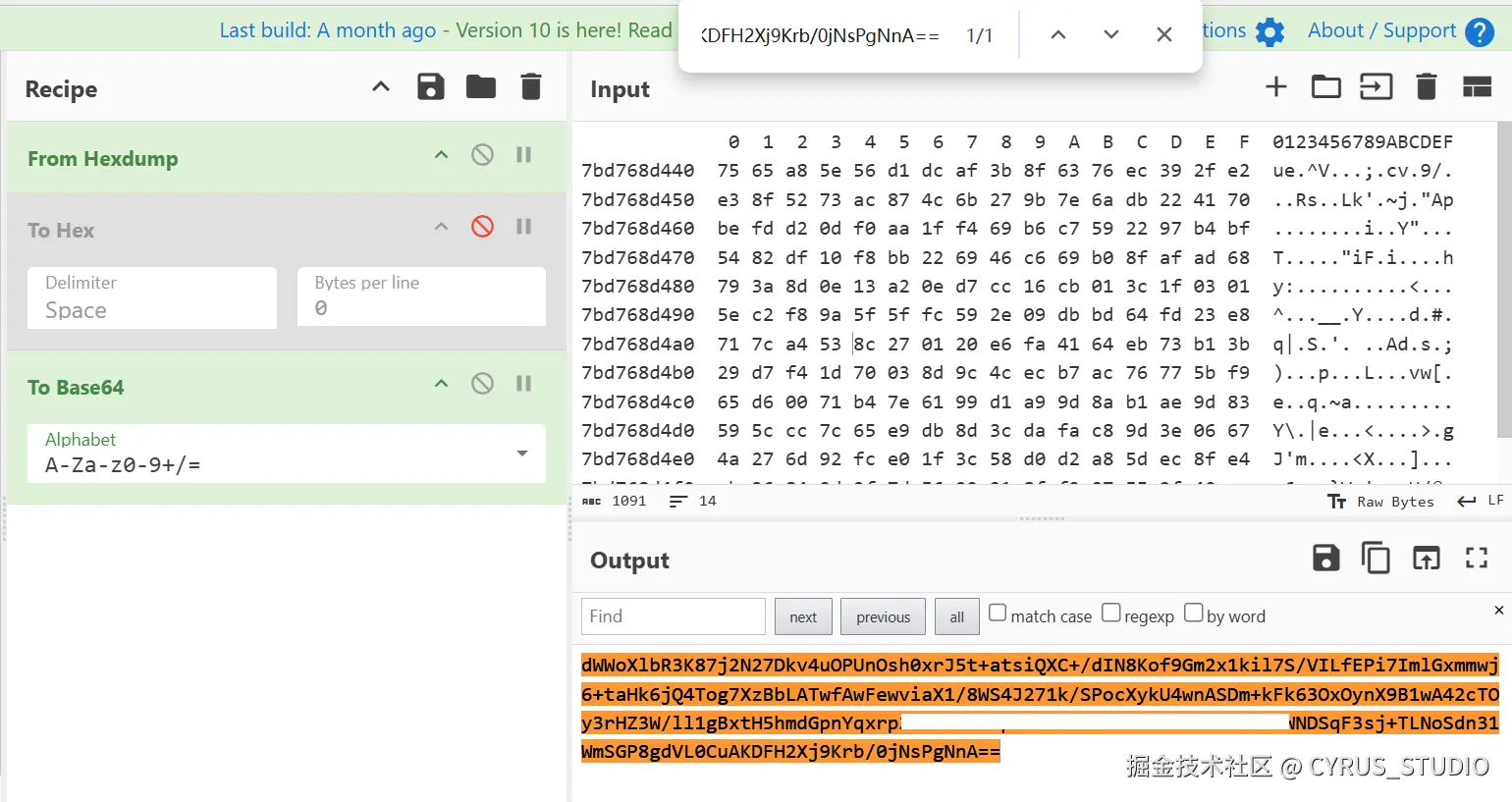Close the output find bar
This screenshot has width=1512, height=802.
pos(1499,610)
